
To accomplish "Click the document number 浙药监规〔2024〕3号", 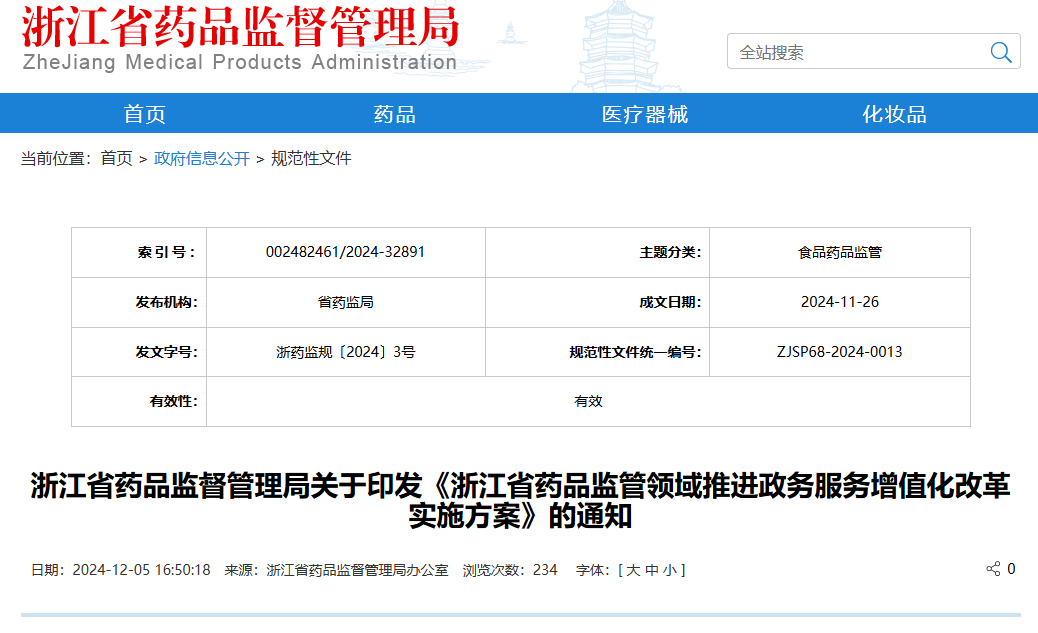I will [x=345, y=352].
